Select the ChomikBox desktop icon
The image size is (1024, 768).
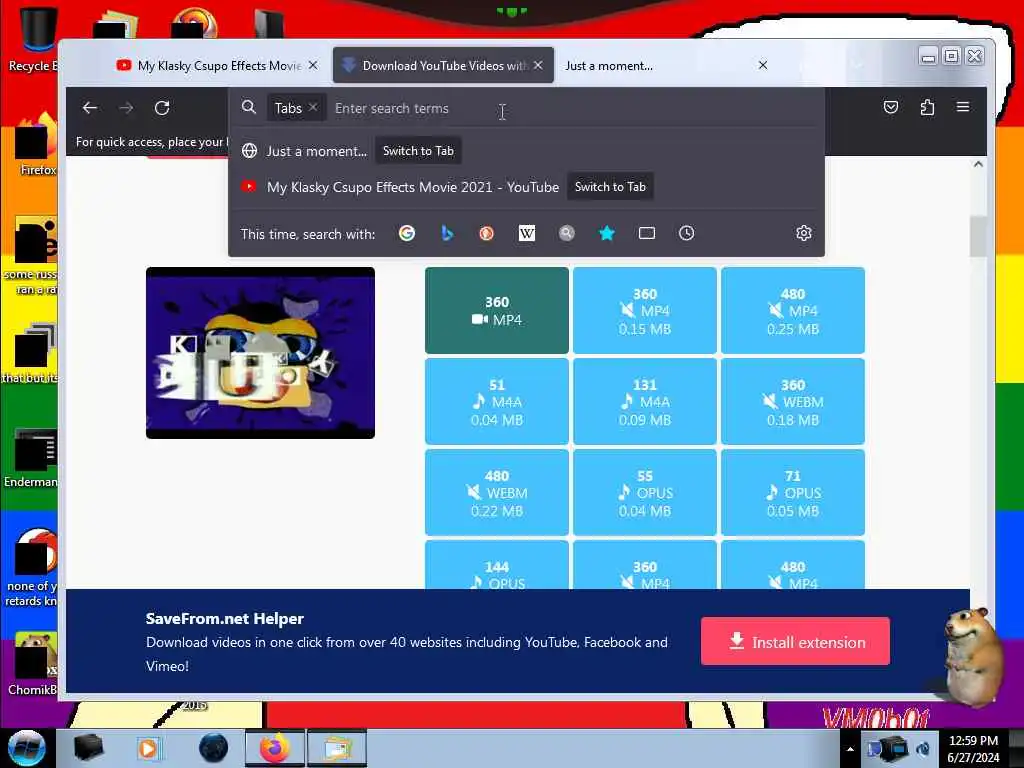pos(34,663)
